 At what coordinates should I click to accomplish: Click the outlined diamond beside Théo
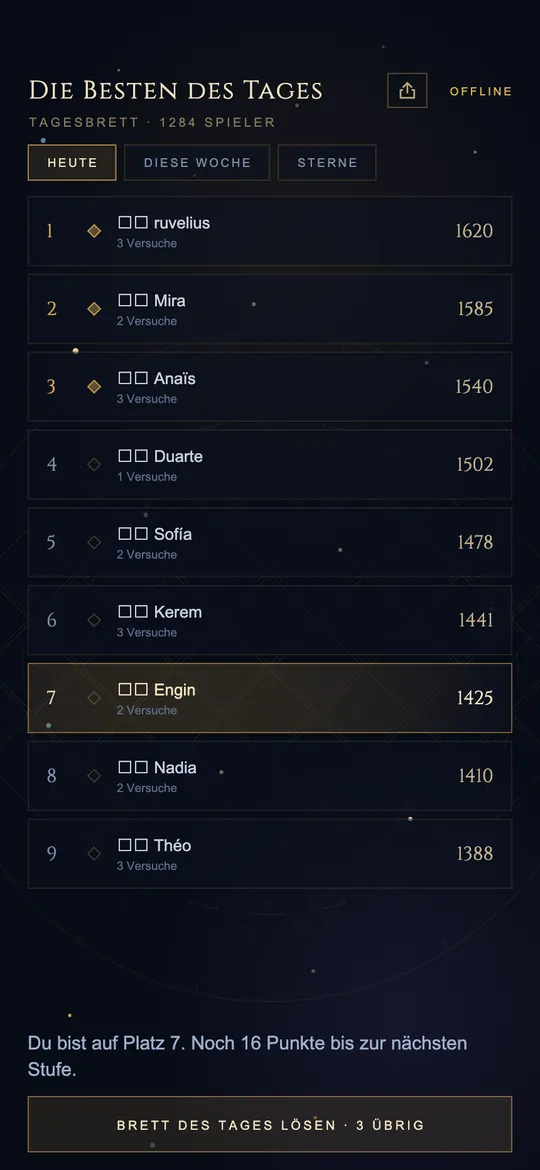[94, 854]
